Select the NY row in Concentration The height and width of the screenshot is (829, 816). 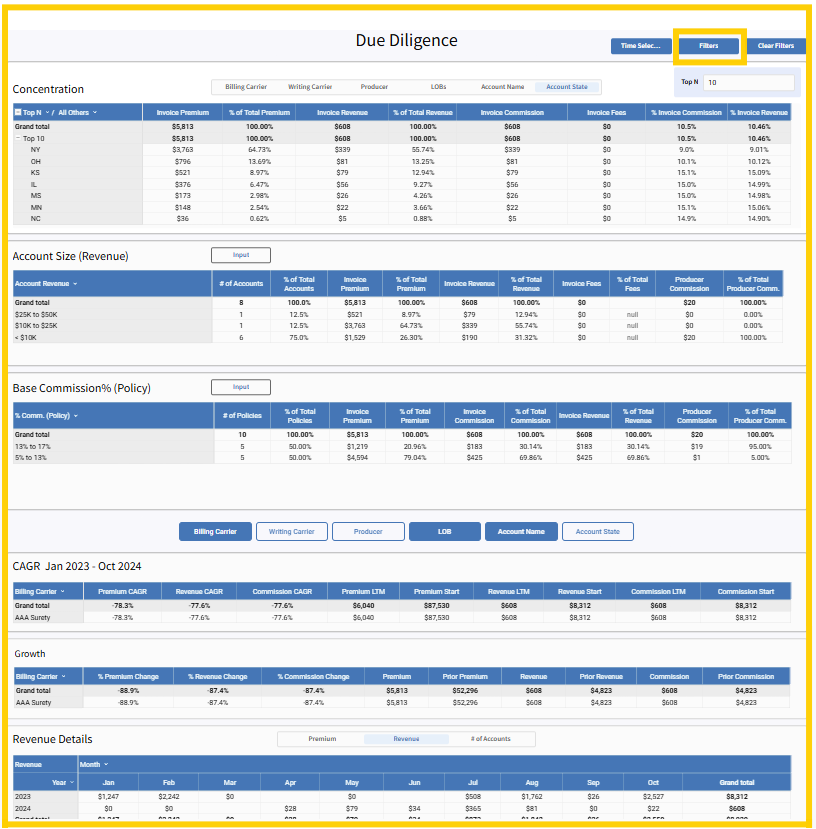402,150
